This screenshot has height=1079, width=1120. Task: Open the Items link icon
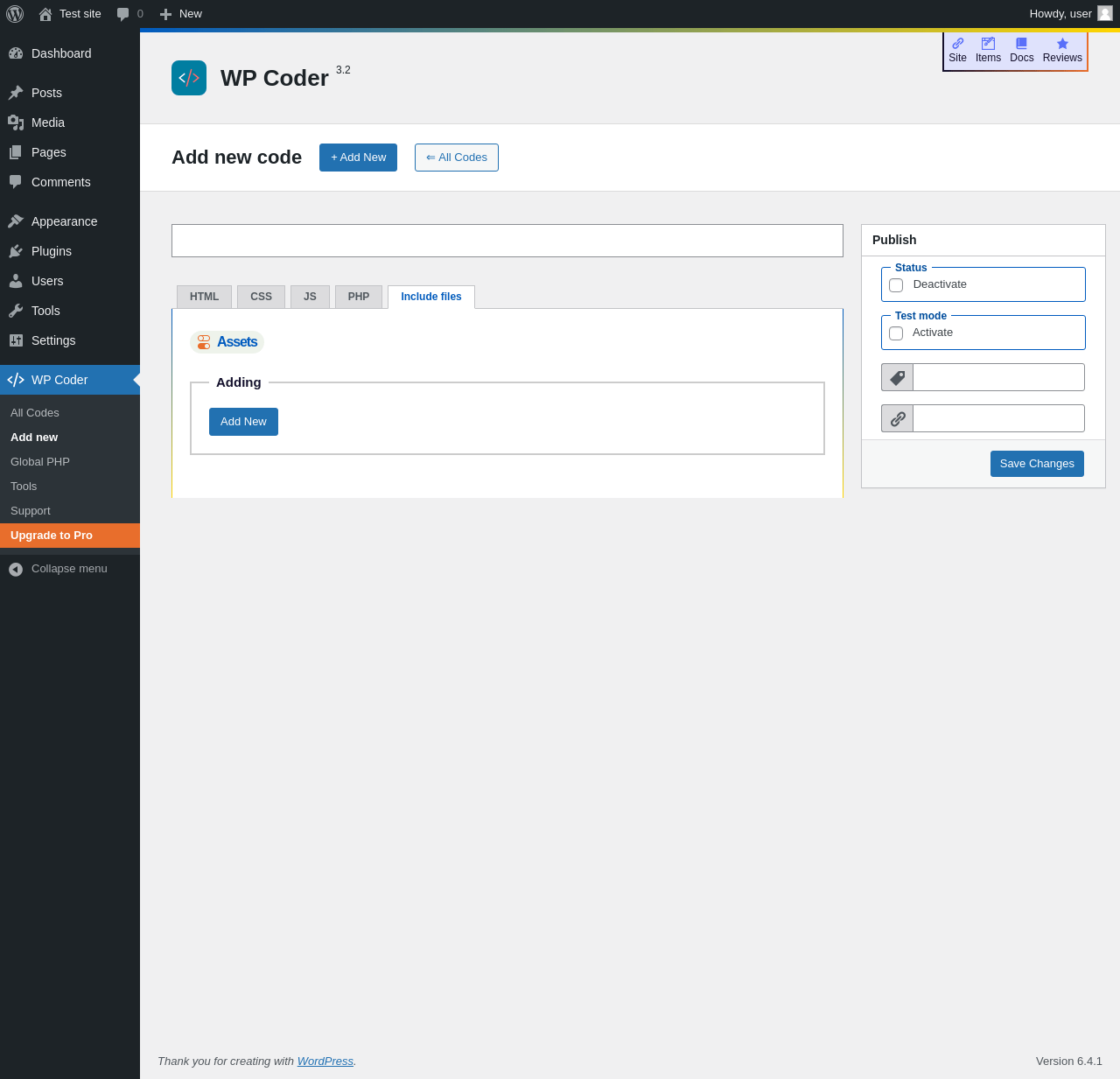point(988,43)
